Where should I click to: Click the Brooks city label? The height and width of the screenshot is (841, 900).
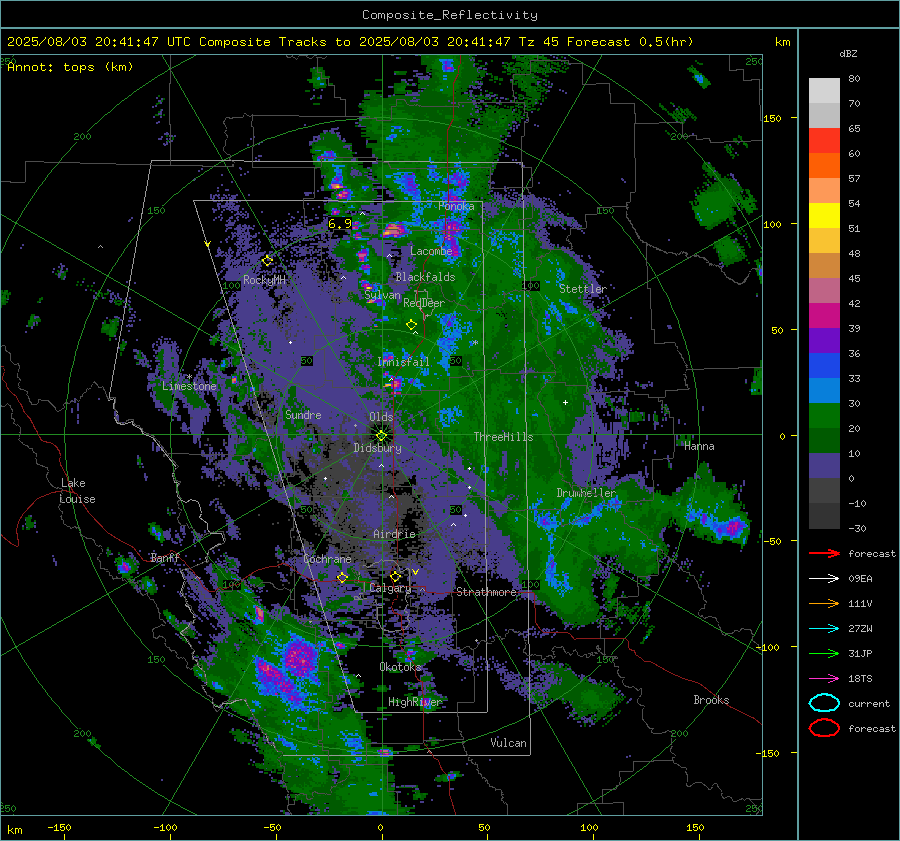point(711,700)
